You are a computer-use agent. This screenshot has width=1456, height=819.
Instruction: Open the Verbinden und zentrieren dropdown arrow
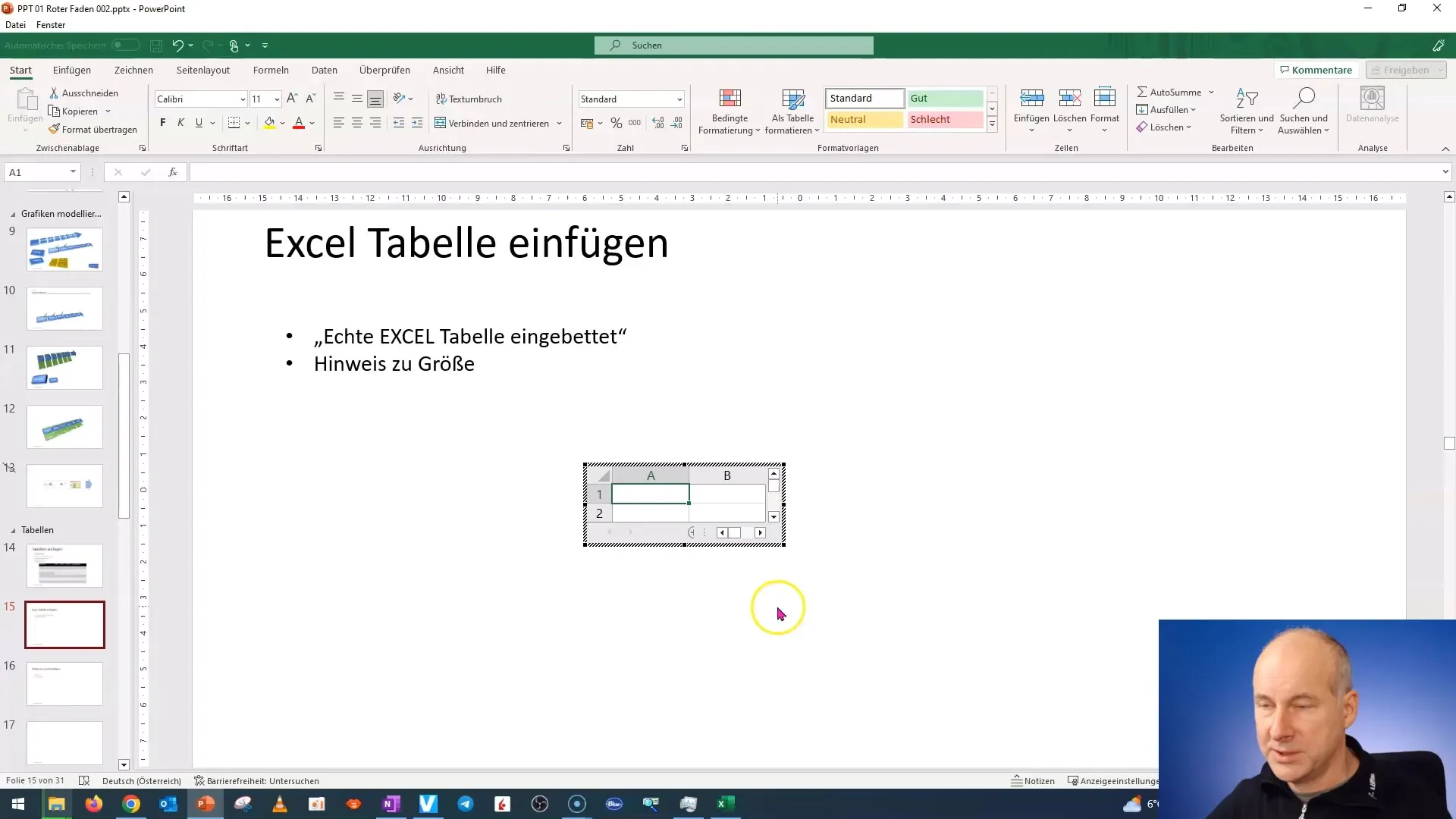[x=559, y=123]
